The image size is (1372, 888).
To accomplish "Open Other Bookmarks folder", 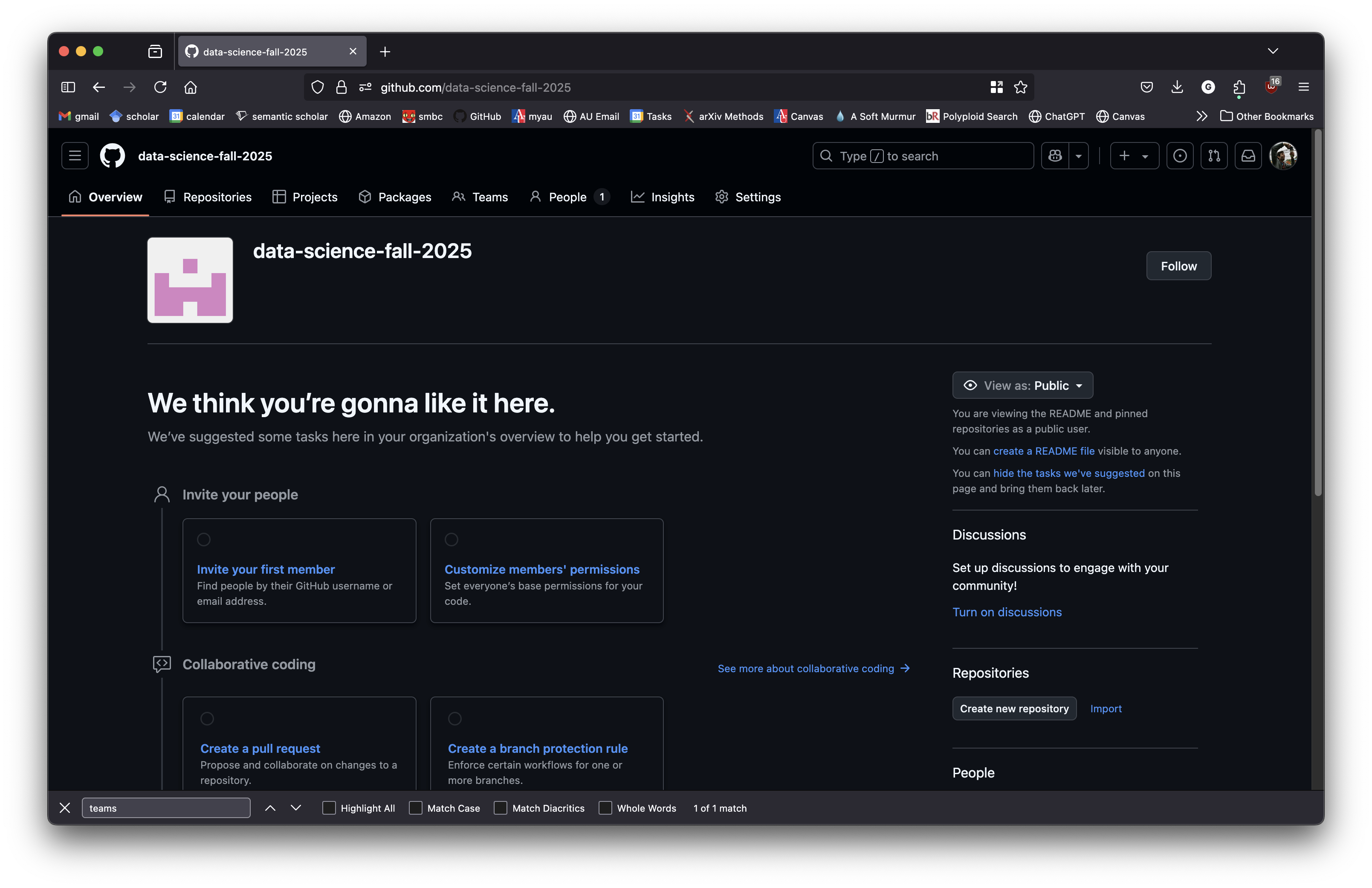I will pyautogui.click(x=1267, y=116).
